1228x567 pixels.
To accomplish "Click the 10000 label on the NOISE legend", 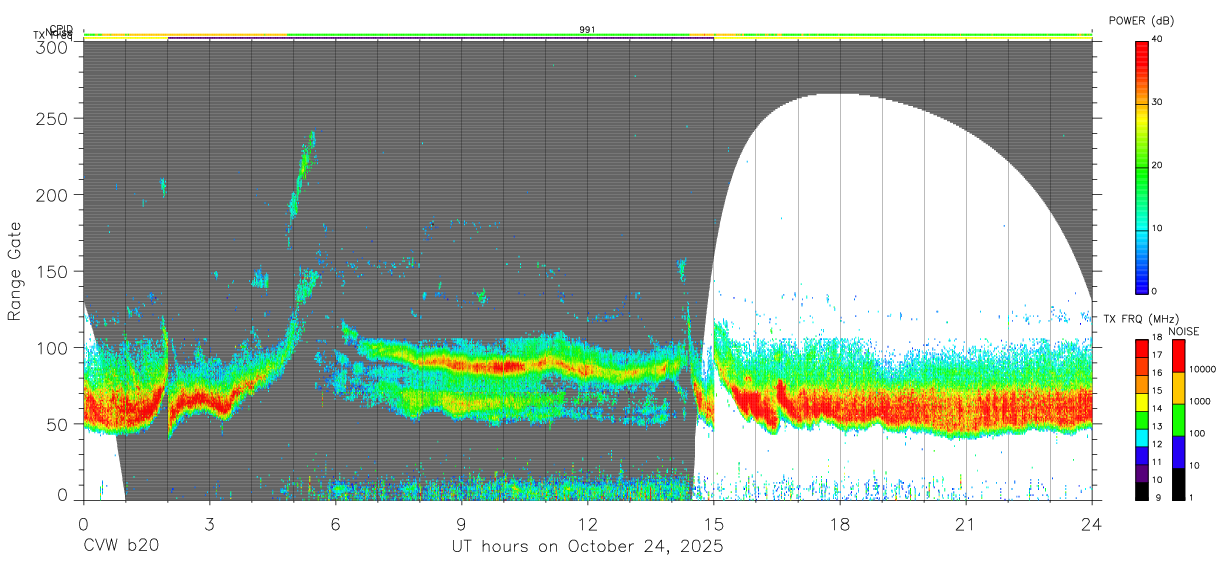I will (1204, 369).
